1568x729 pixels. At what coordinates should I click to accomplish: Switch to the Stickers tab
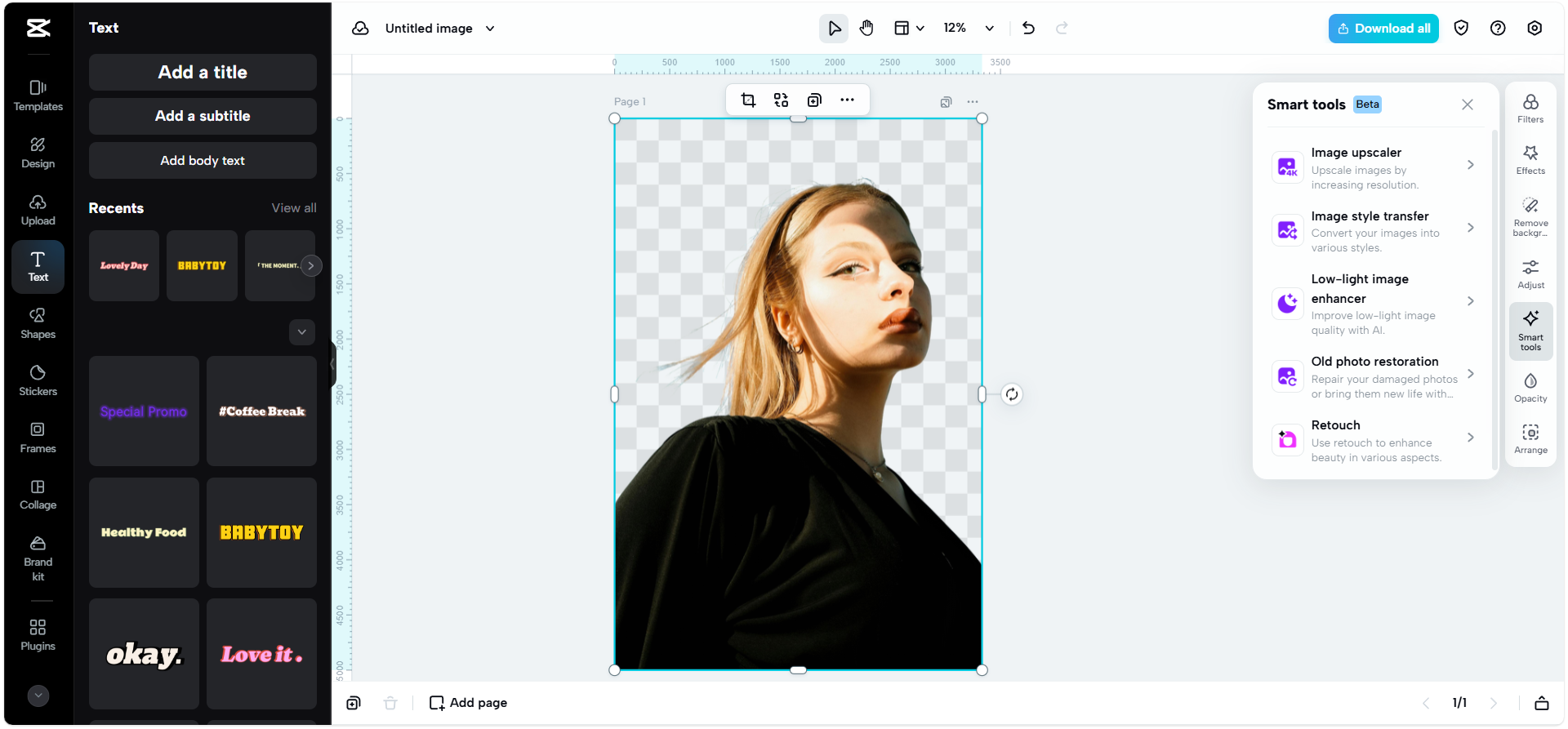(38, 380)
